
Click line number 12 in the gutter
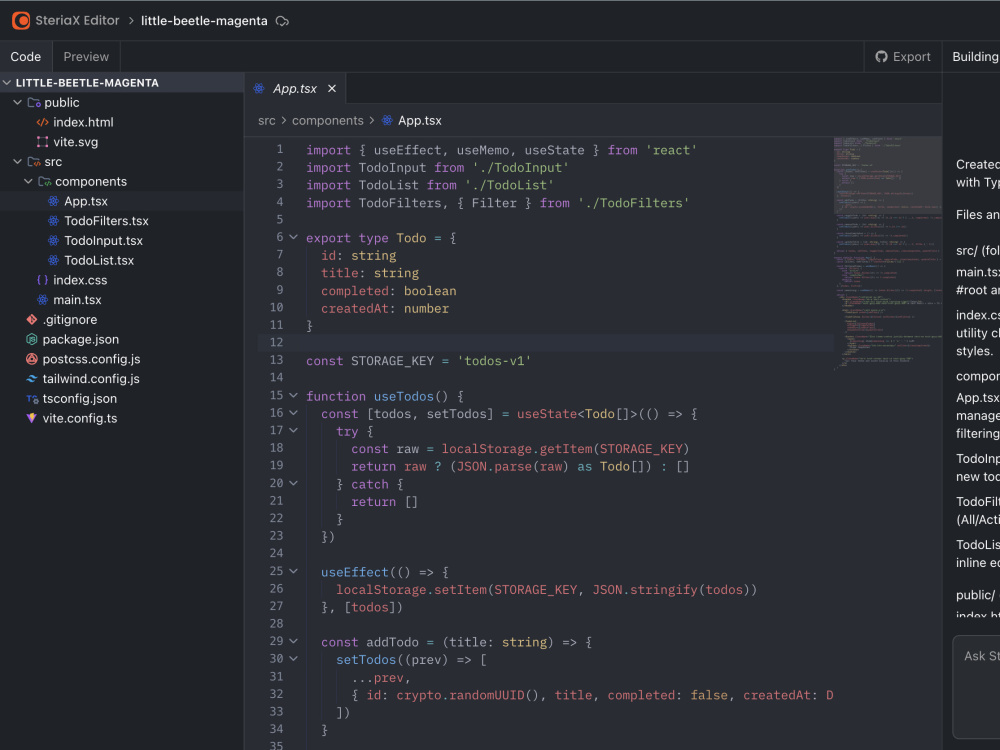(276, 342)
